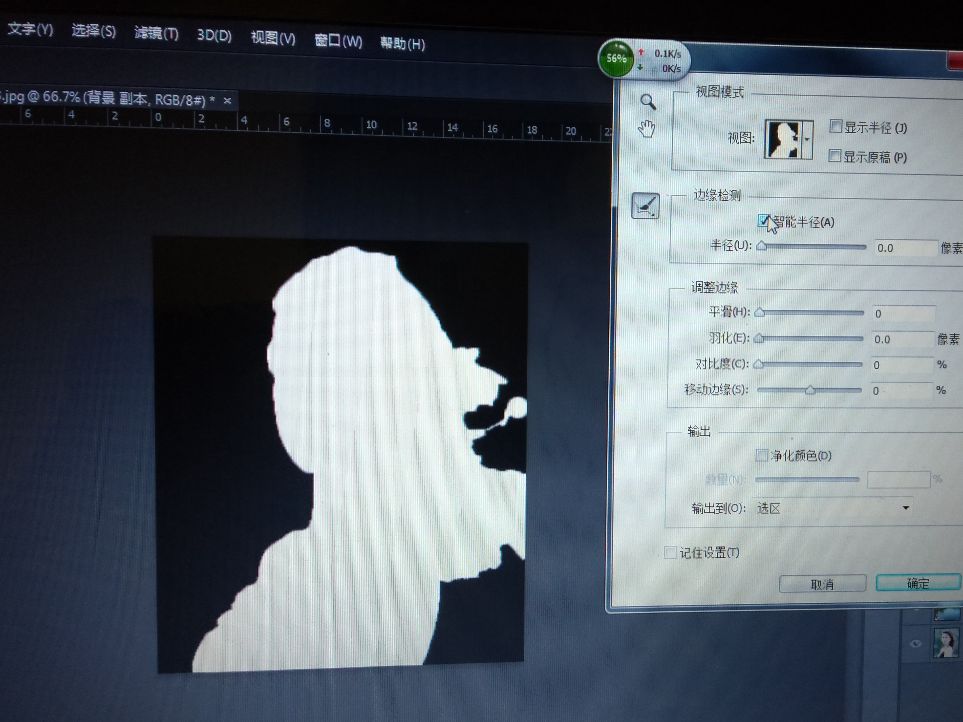The height and width of the screenshot is (722, 963).
Task: Open the 滤镜 (T) menu
Action: (x=156, y=33)
